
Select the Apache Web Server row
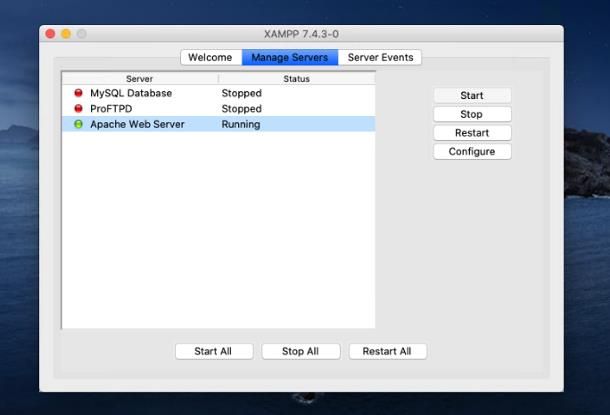pyautogui.click(x=219, y=124)
